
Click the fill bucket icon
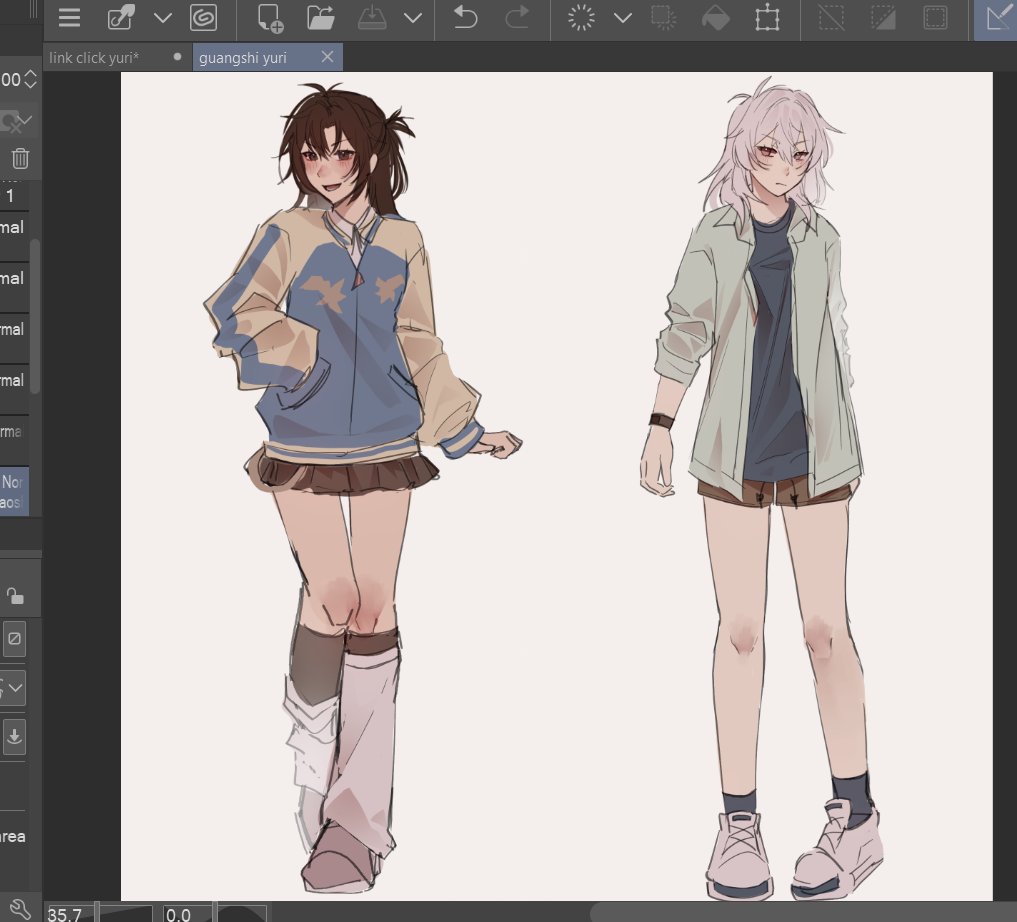[715, 18]
